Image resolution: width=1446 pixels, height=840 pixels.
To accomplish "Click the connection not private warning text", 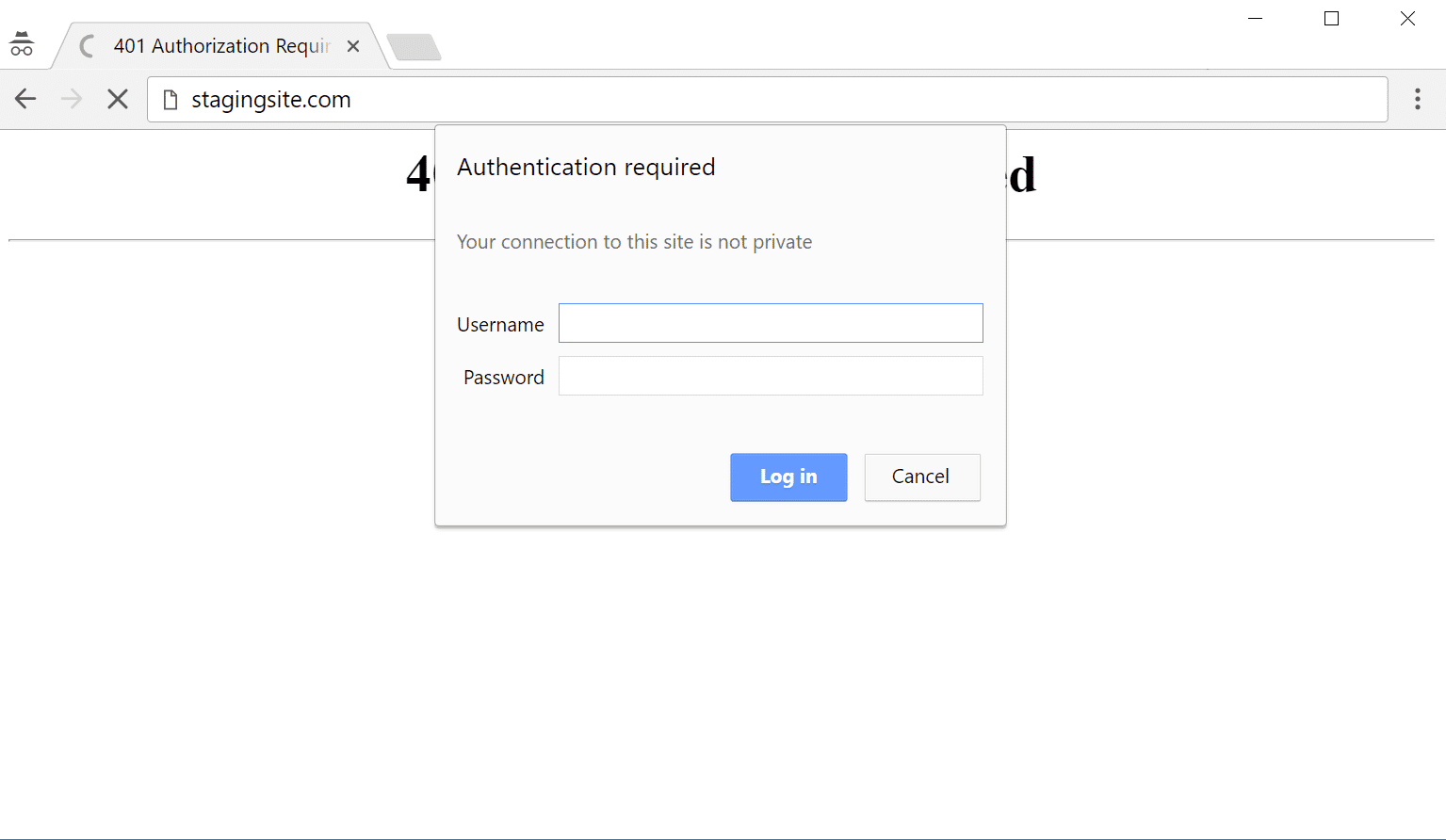I will (633, 242).
